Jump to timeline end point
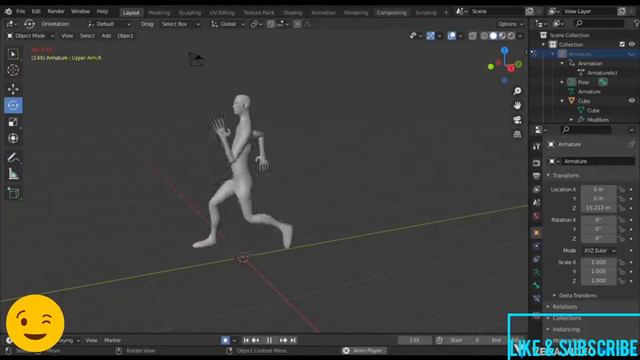Image resolution: width=640 pixels, height=360 pixels. (293, 340)
